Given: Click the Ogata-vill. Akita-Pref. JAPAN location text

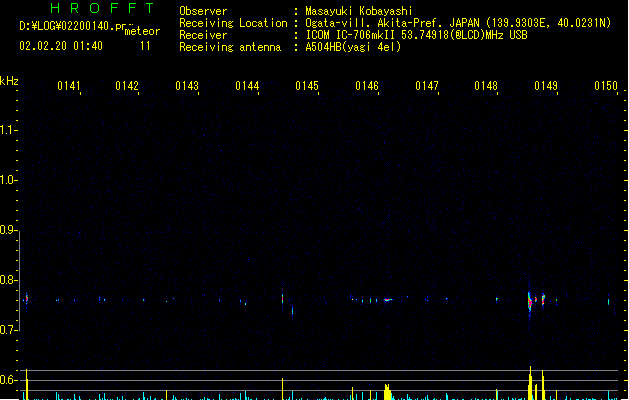Looking at the screenshot, I should [393, 23].
